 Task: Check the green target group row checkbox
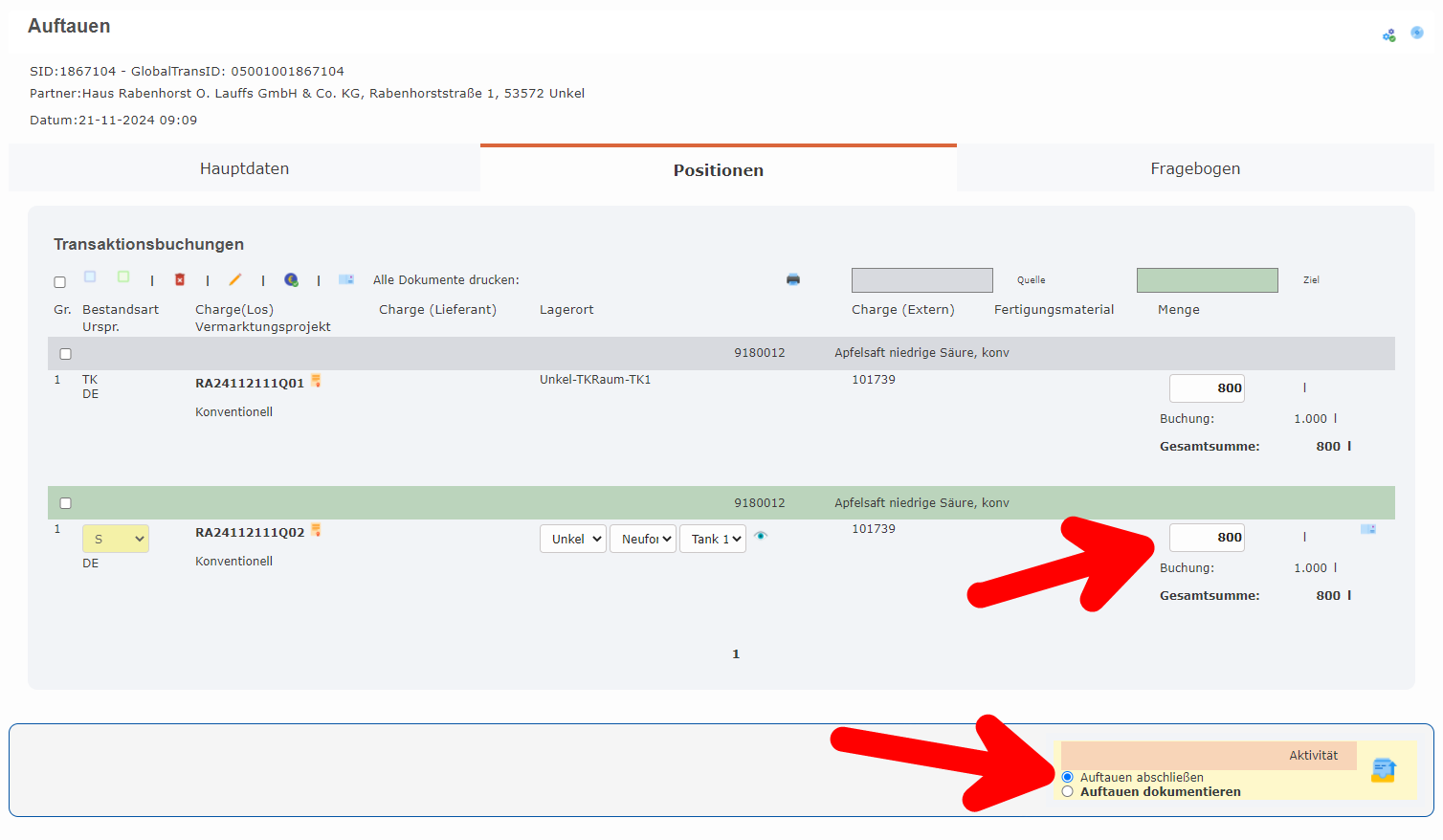coord(66,503)
